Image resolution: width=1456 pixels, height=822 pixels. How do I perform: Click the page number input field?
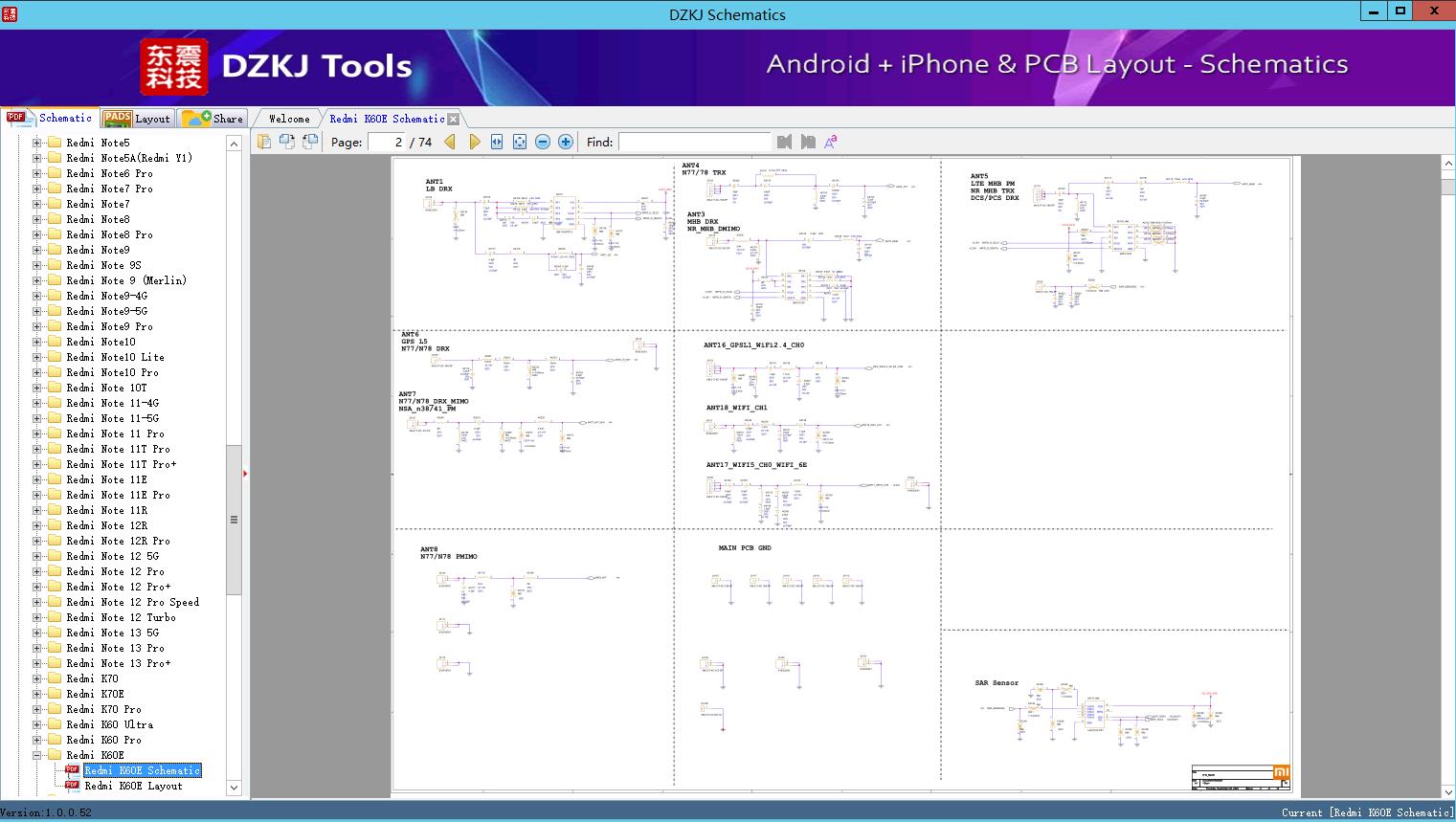(x=387, y=142)
